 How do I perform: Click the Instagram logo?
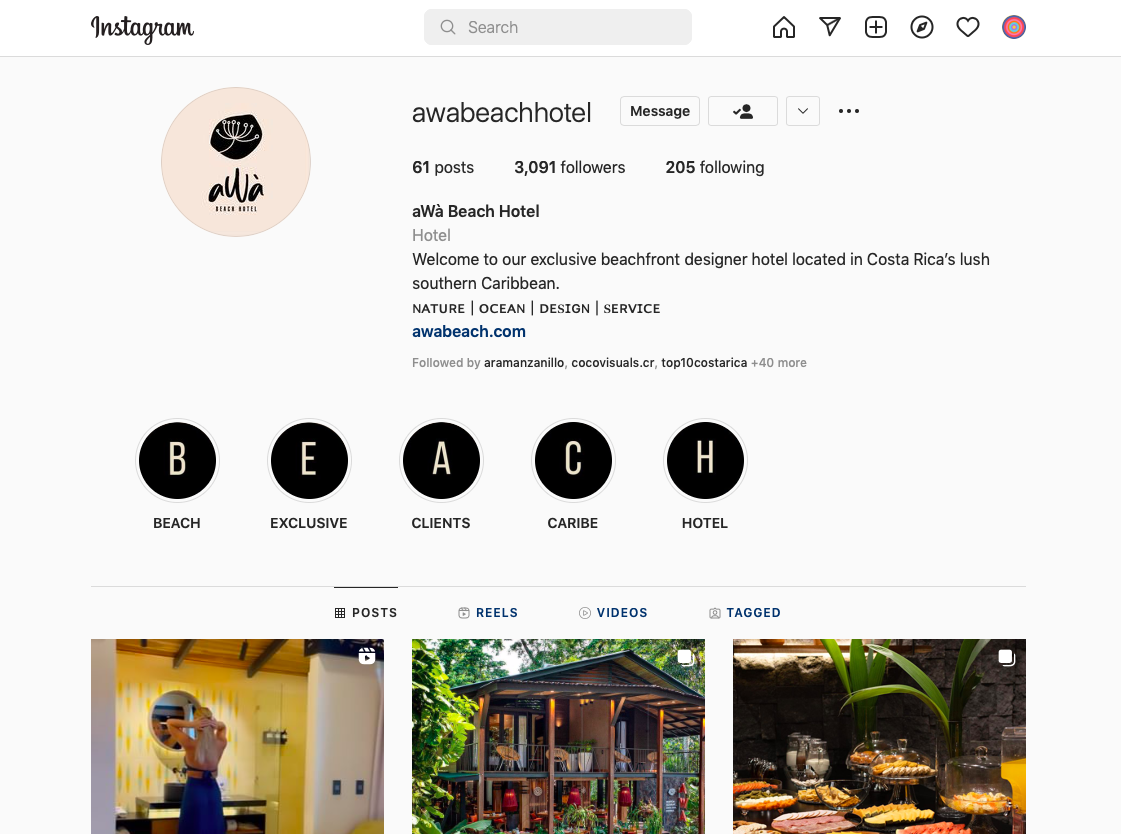(x=142, y=29)
